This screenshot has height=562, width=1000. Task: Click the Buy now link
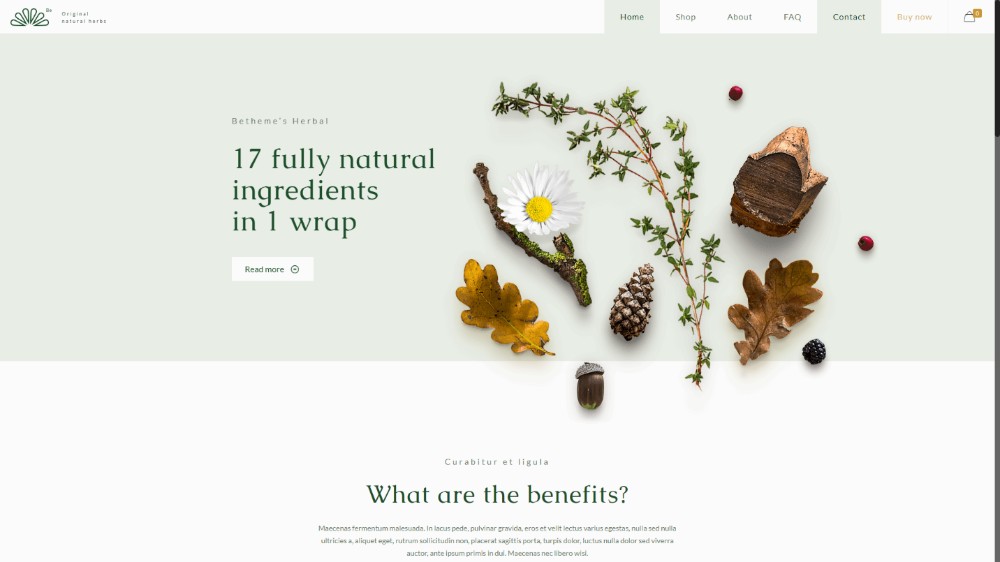click(914, 17)
